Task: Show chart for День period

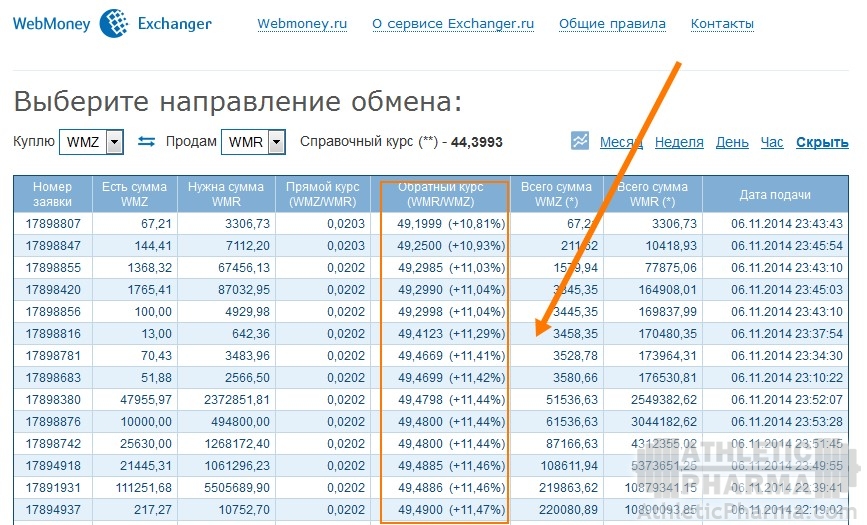Action: 731,142
